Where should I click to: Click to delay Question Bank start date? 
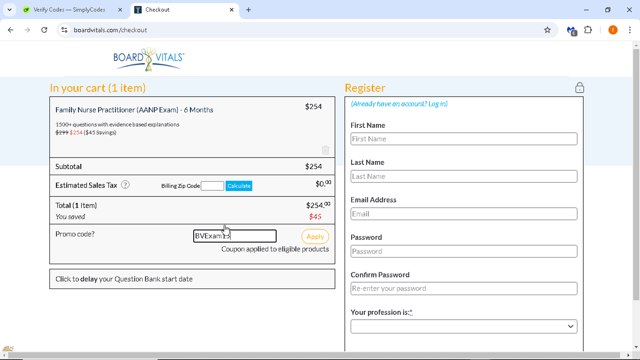click(x=192, y=279)
